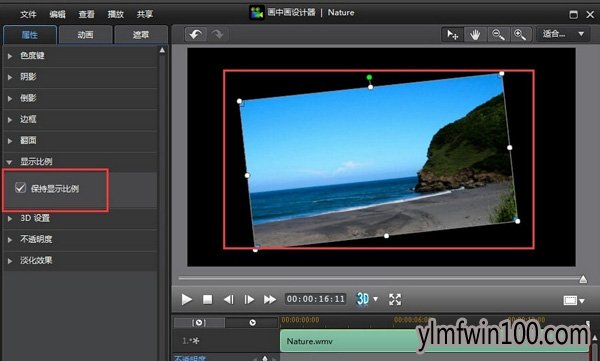Click the fast forward button

[270, 299]
